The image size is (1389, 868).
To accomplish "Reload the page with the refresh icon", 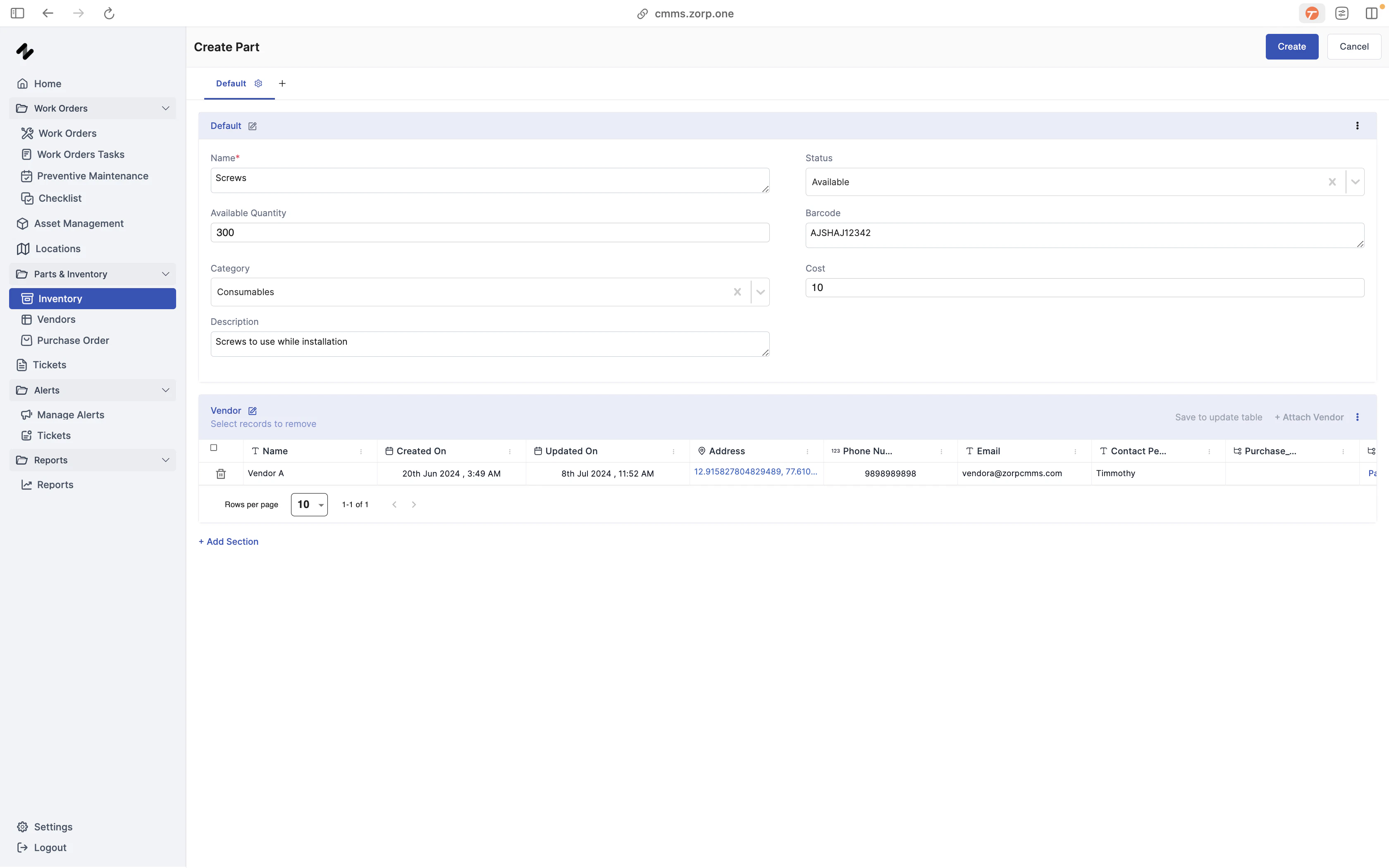I will [109, 13].
